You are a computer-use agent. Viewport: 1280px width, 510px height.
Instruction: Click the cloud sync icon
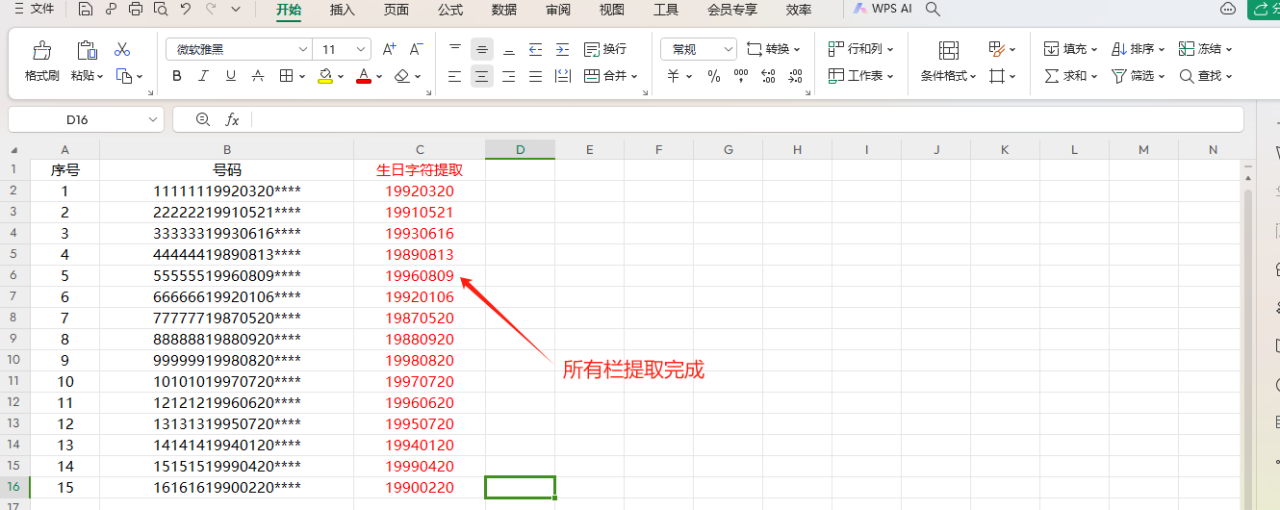coord(1228,9)
